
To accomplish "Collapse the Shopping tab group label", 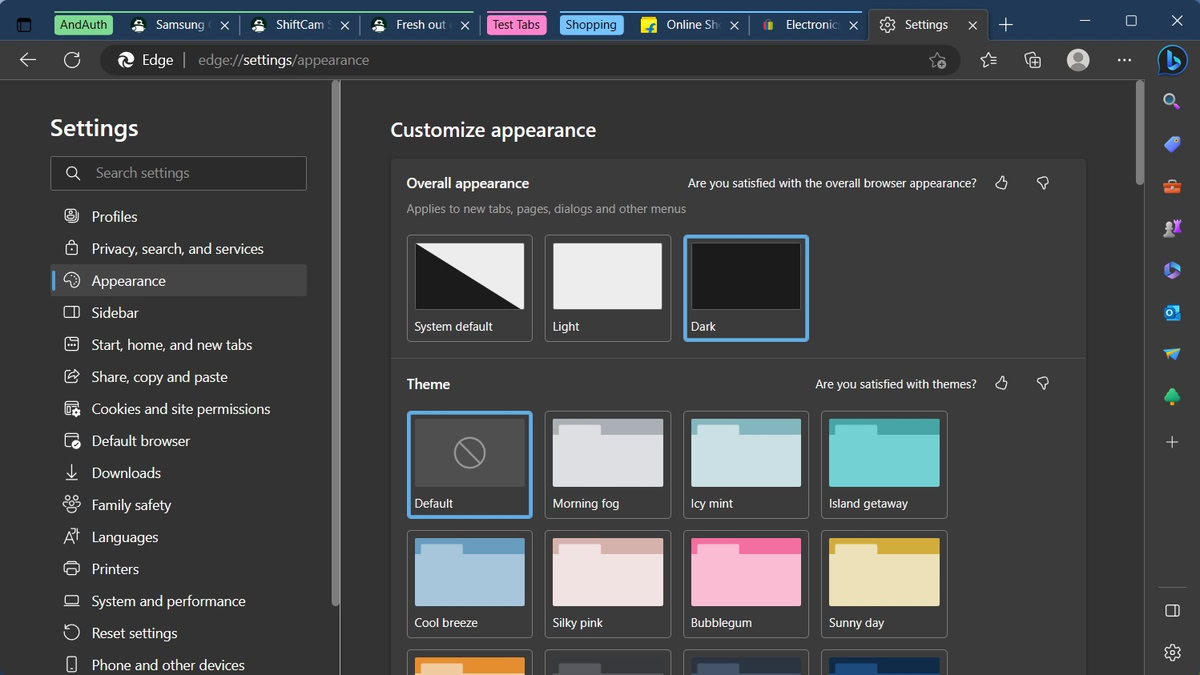I will (x=590, y=25).
